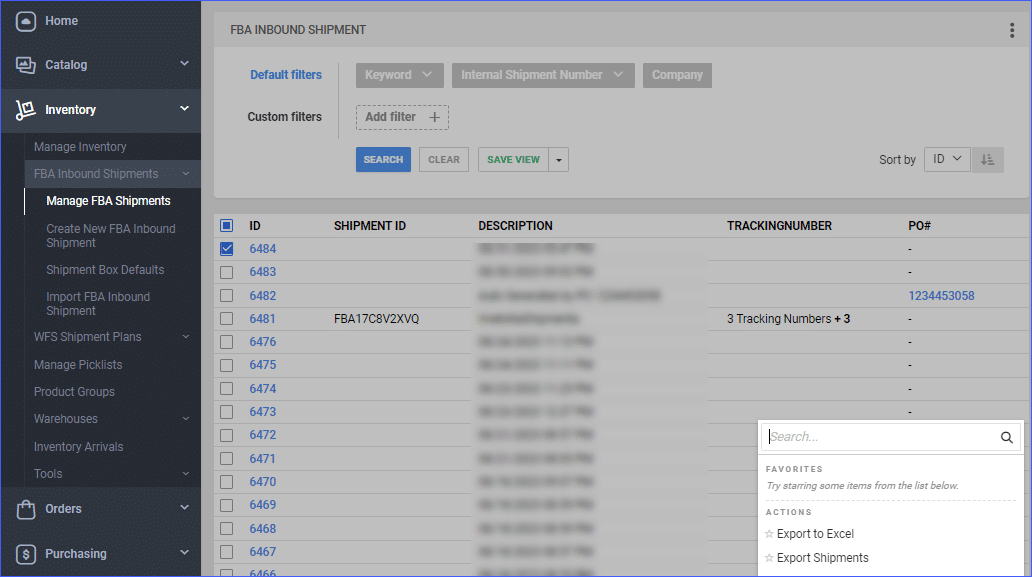Click the Home icon in the sidebar
The width and height of the screenshot is (1032, 577).
point(25,21)
